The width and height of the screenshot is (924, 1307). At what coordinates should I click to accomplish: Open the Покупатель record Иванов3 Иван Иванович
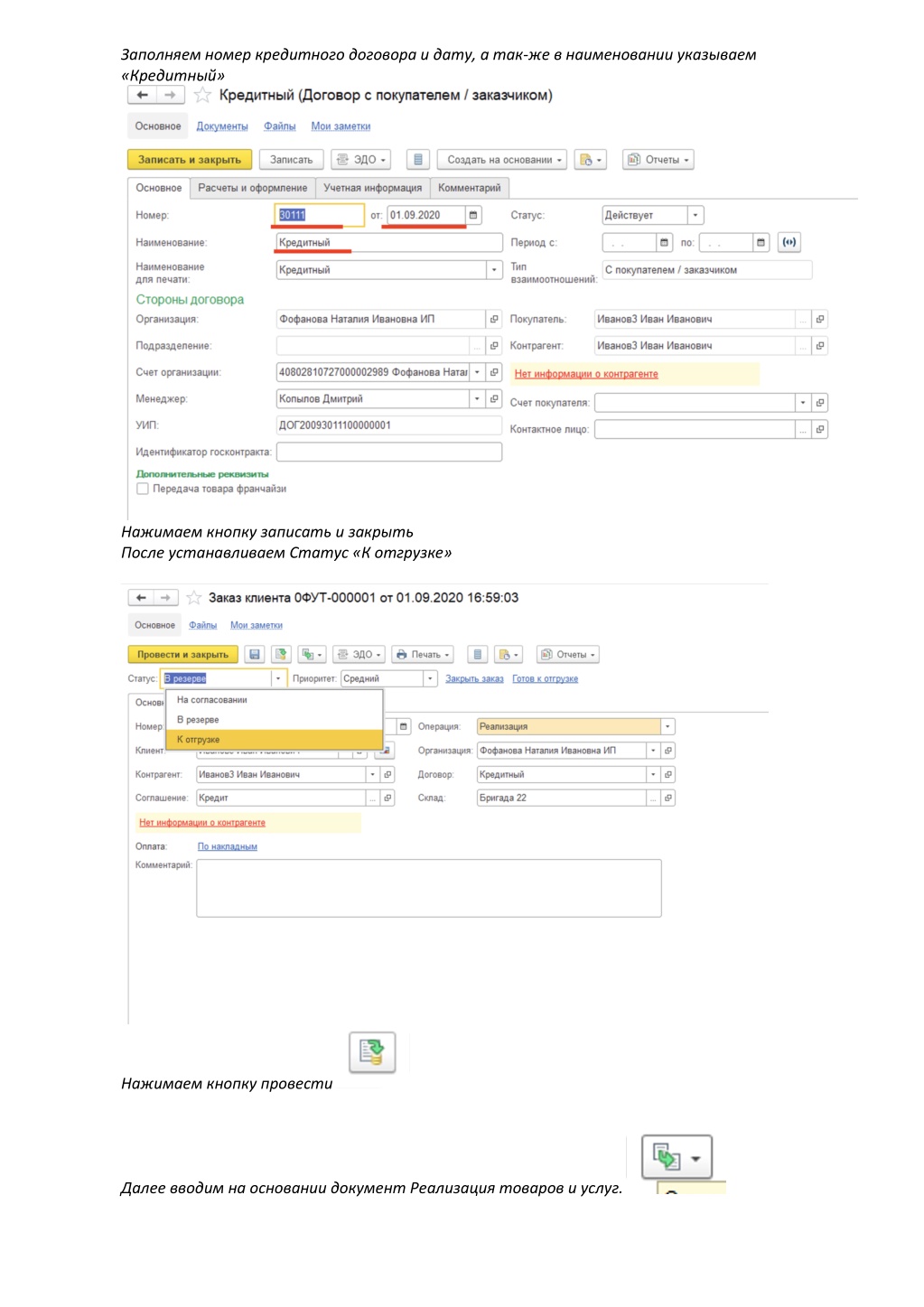(x=820, y=319)
